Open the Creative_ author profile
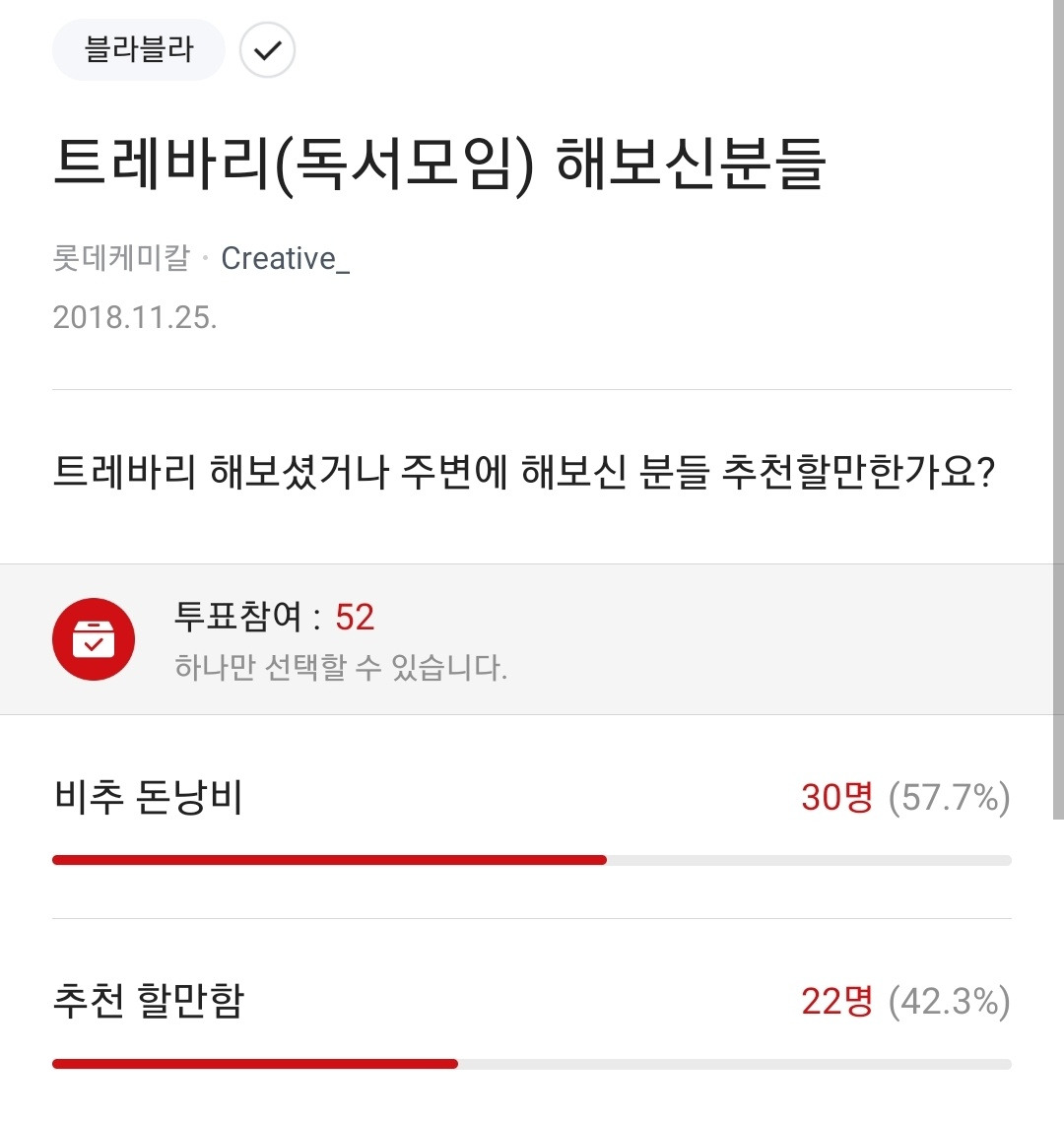1064x1121 pixels. coord(286,258)
